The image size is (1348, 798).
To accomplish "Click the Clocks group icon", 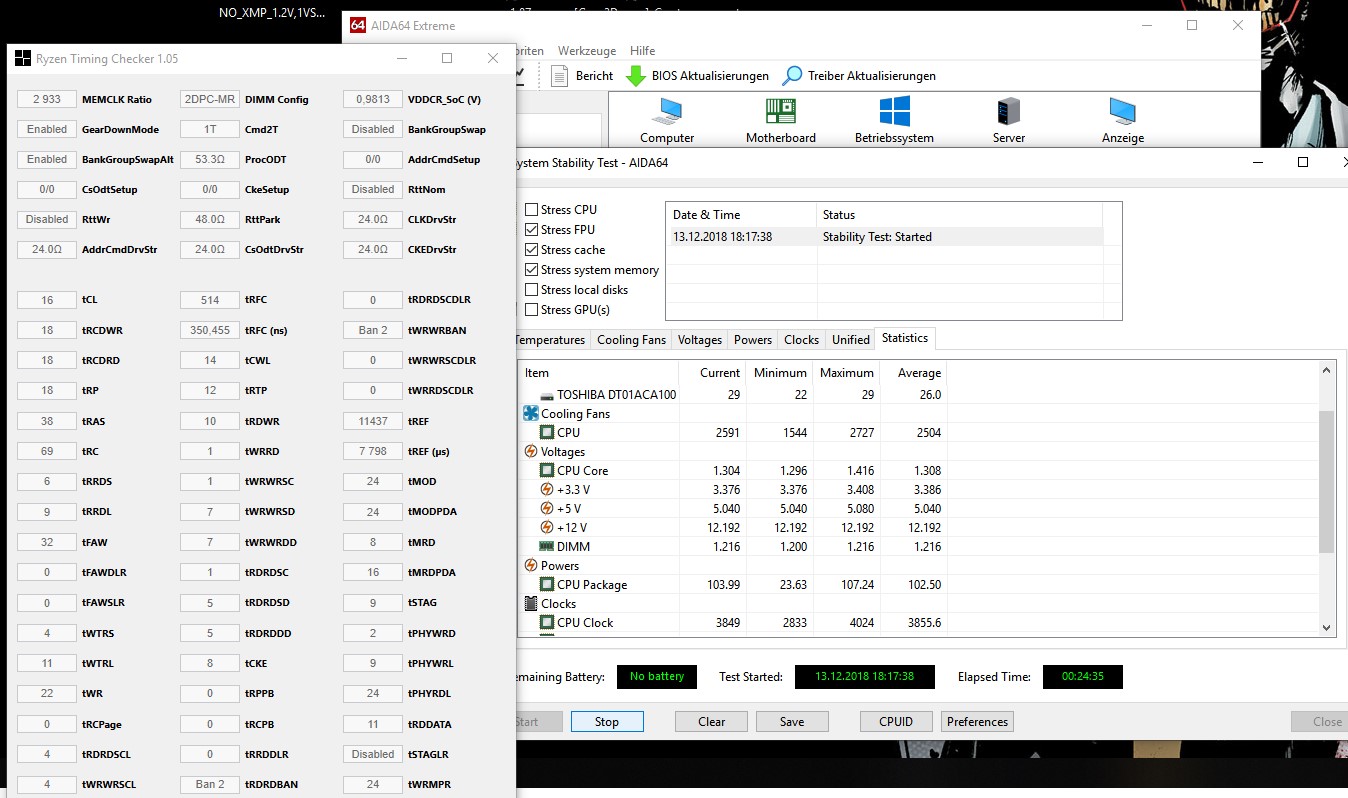I will [x=531, y=603].
